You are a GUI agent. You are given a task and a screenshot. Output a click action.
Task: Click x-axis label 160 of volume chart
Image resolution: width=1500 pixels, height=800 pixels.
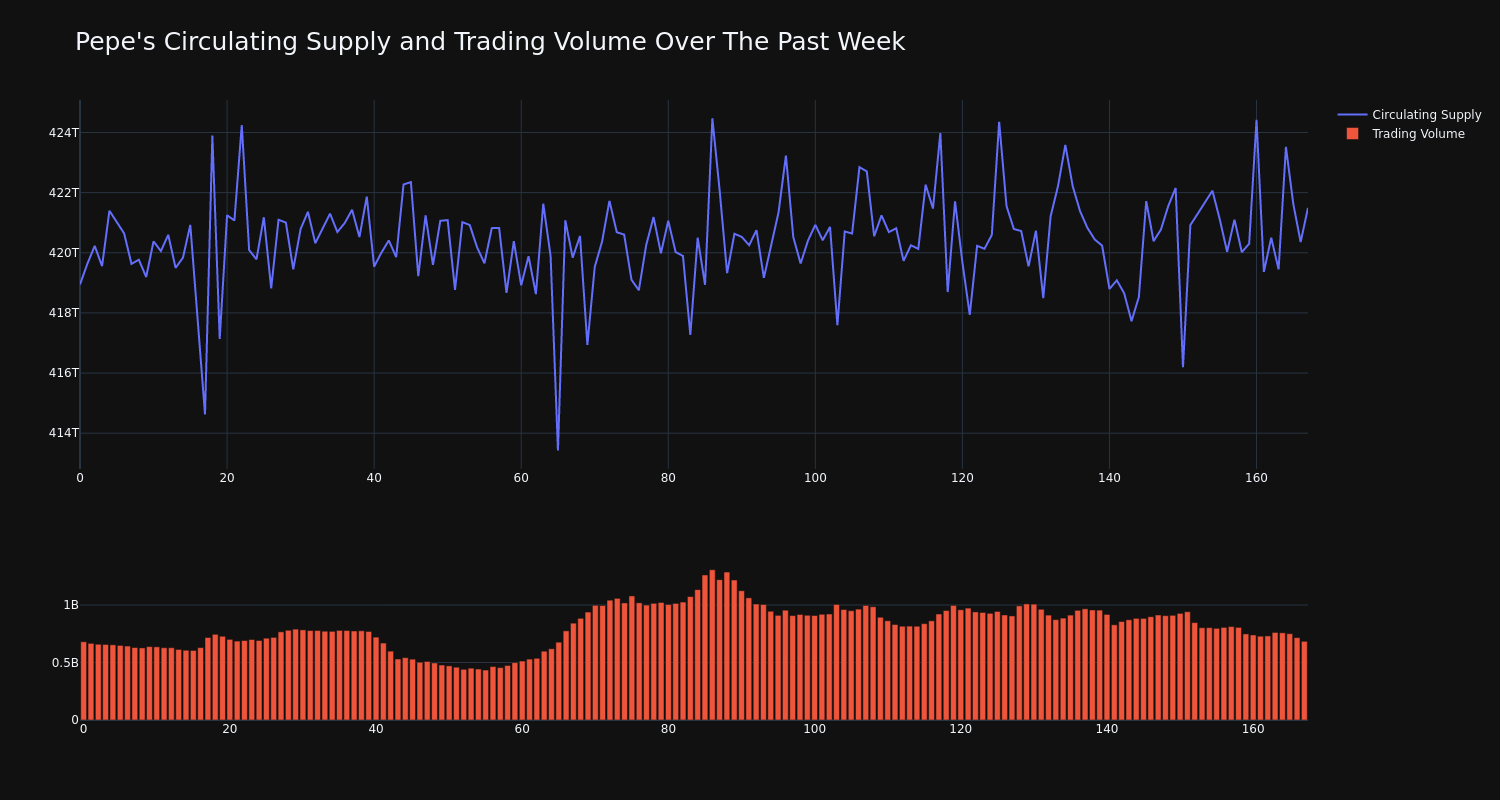coord(1253,729)
